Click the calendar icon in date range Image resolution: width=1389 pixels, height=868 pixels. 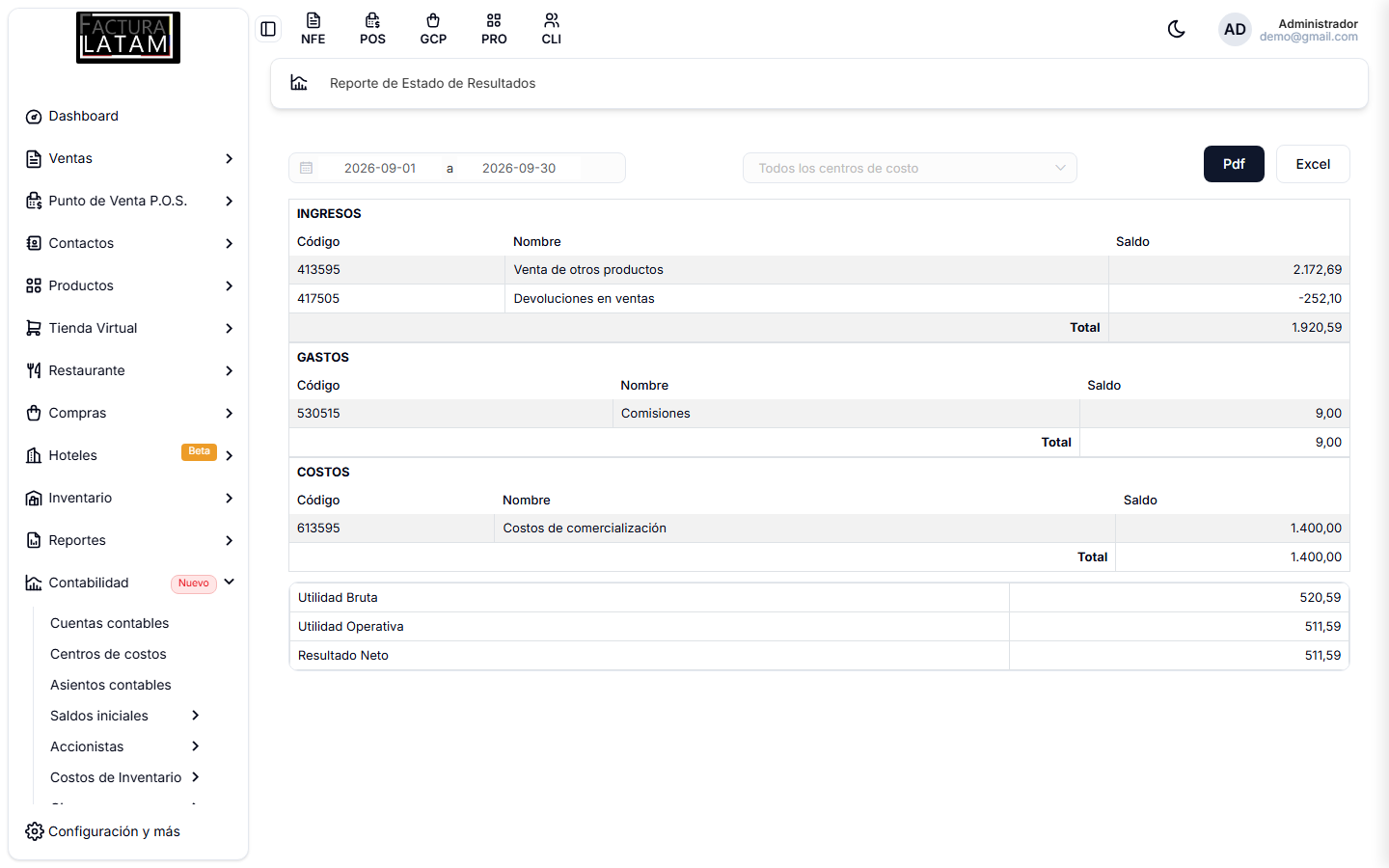tap(307, 168)
